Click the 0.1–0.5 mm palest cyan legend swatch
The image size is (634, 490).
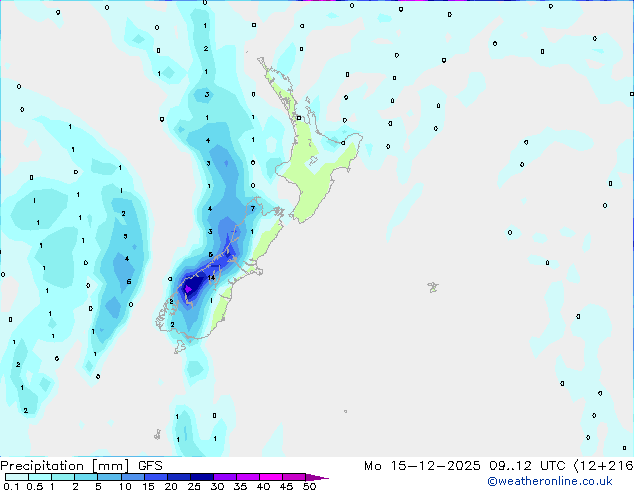17,477
